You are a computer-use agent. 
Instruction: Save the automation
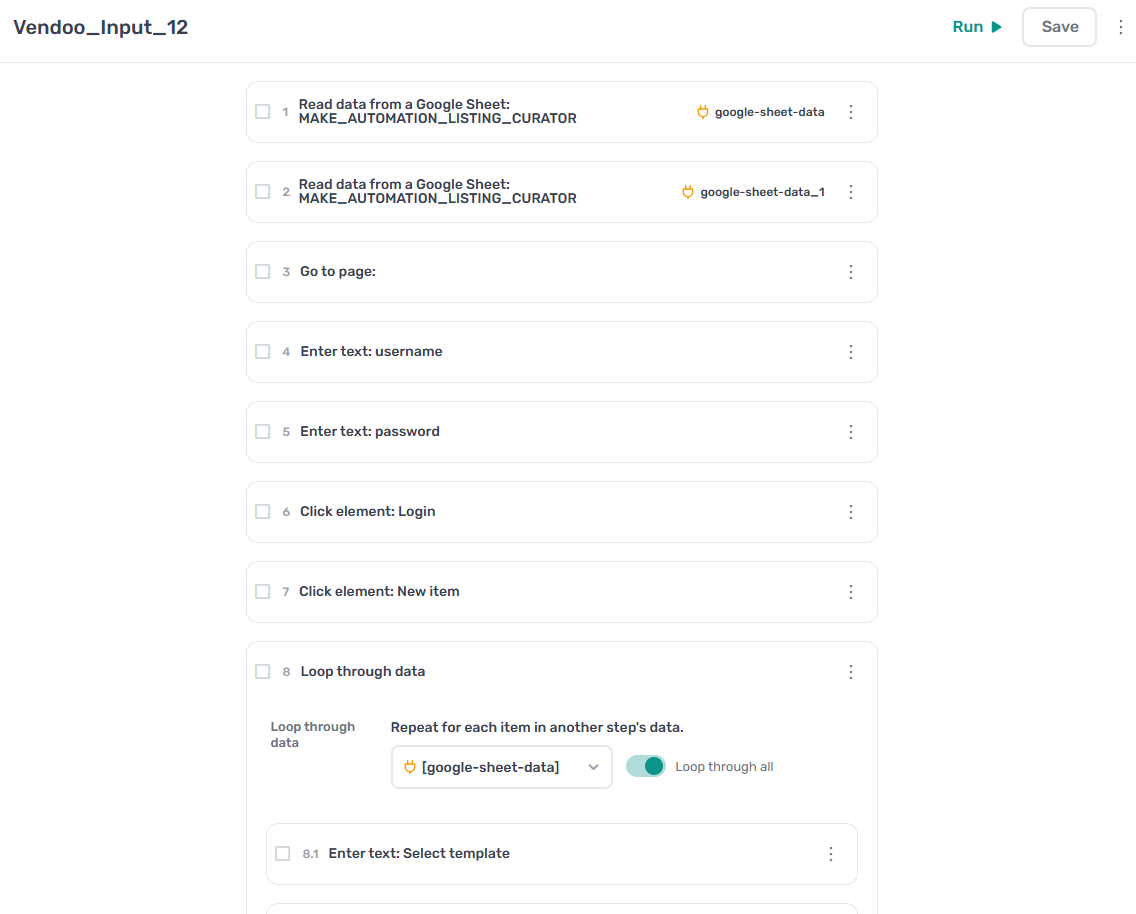1059,27
